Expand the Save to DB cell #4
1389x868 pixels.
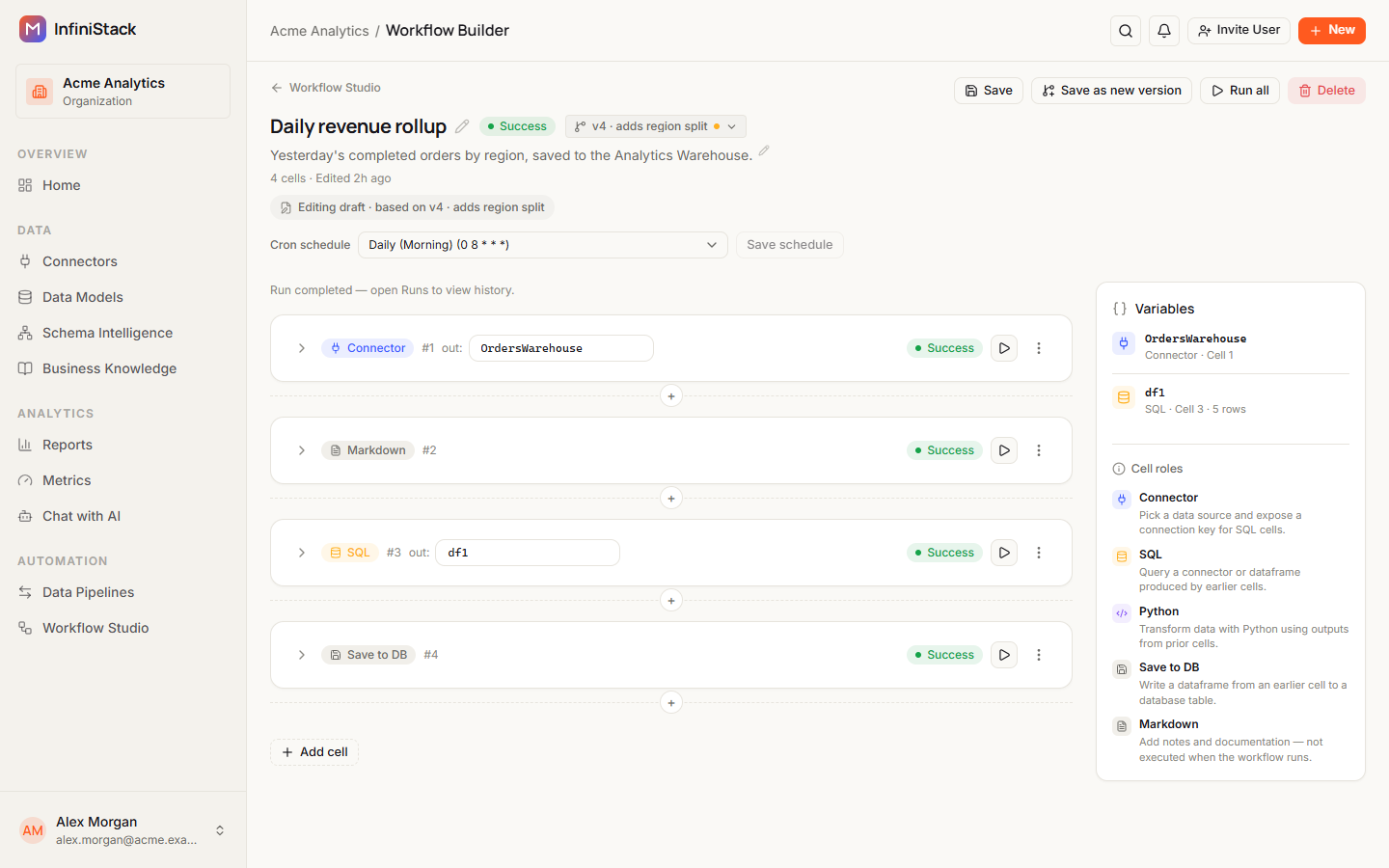[302, 655]
